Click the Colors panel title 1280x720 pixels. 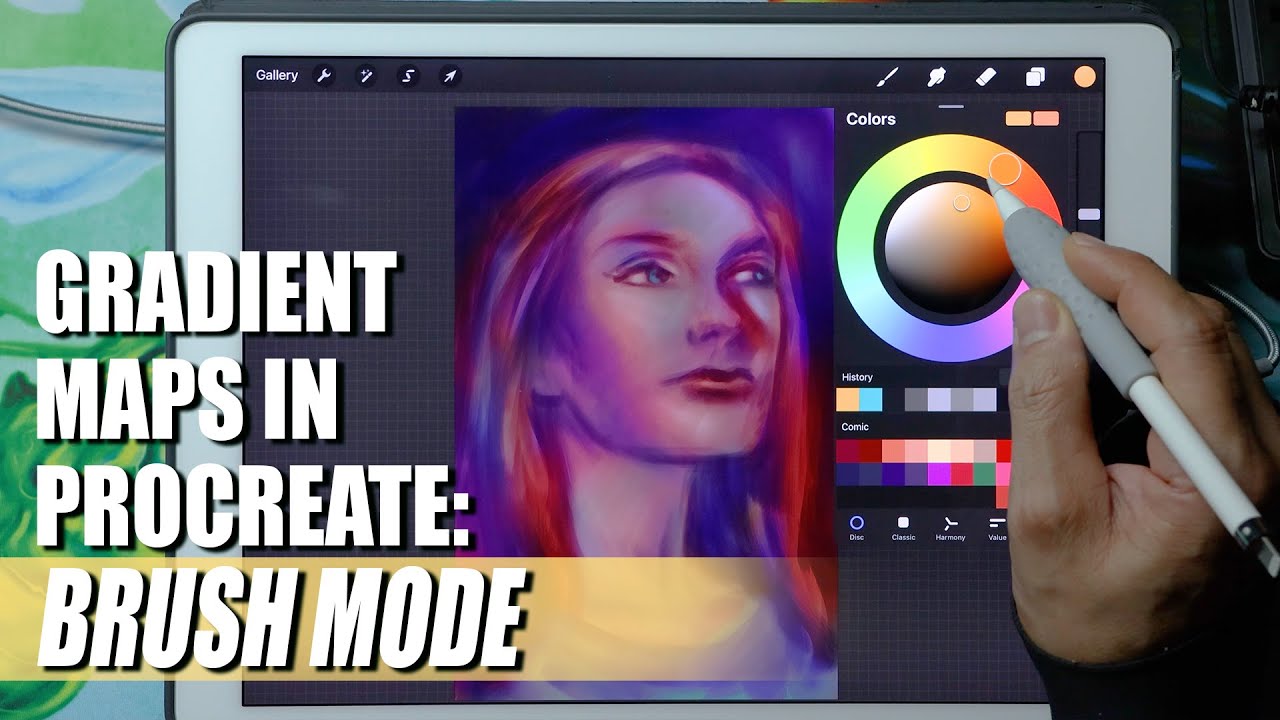coord(871,119)
